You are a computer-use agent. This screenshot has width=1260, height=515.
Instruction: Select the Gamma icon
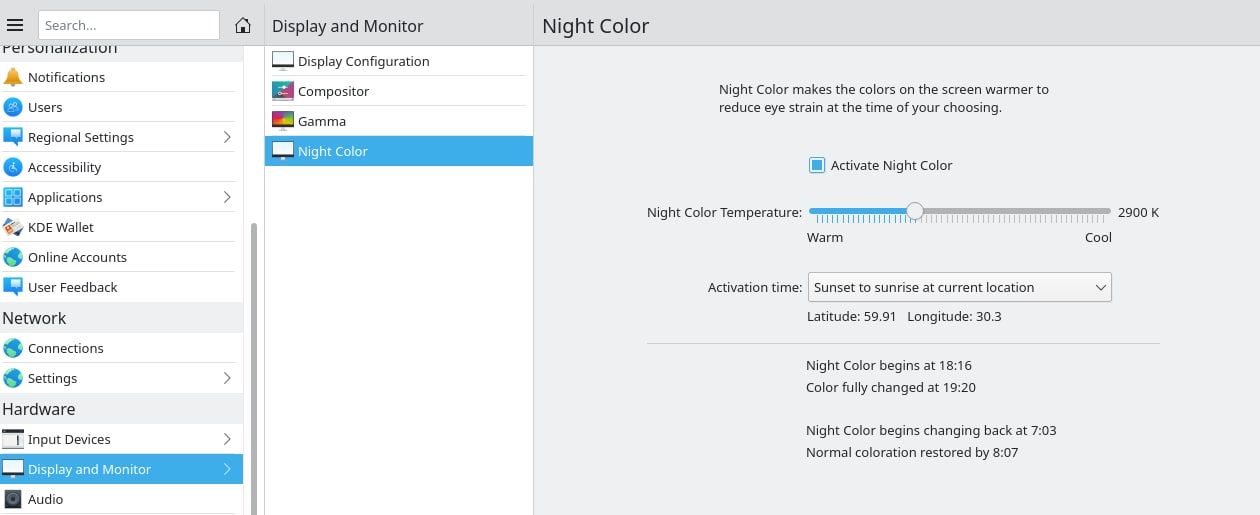point(283,121)
